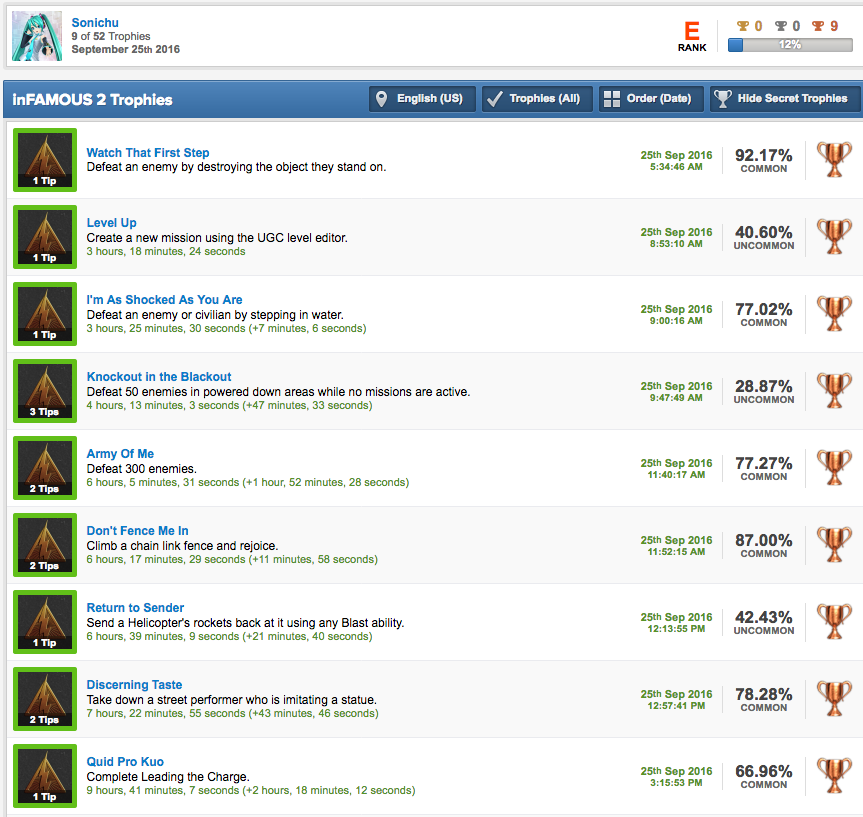
Task: Open the Knockout in the Blackout link
Action: (x=159, y=377)
